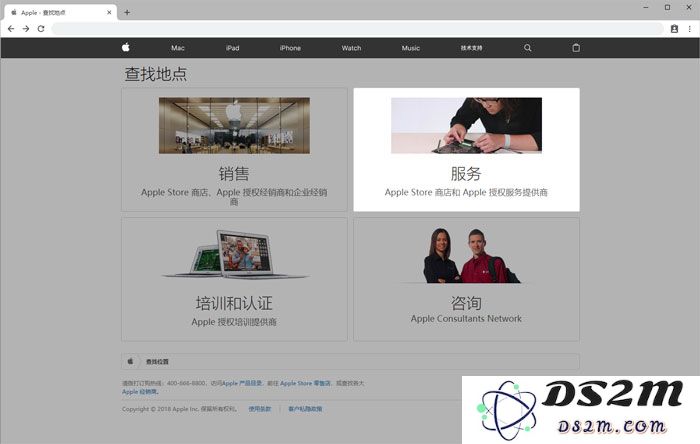Click Apple 授权培训提供商 text
Screen dimensions: 700x444
234,322
